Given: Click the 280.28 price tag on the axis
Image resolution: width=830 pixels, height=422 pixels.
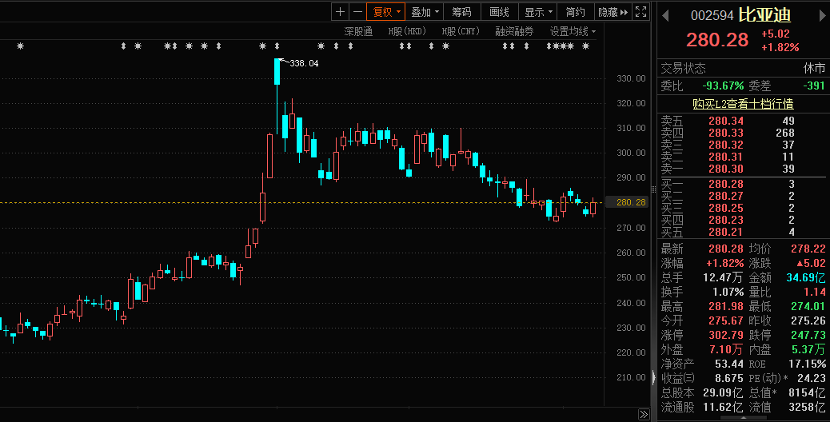Looking at the screenshot, I should (633, 203).
